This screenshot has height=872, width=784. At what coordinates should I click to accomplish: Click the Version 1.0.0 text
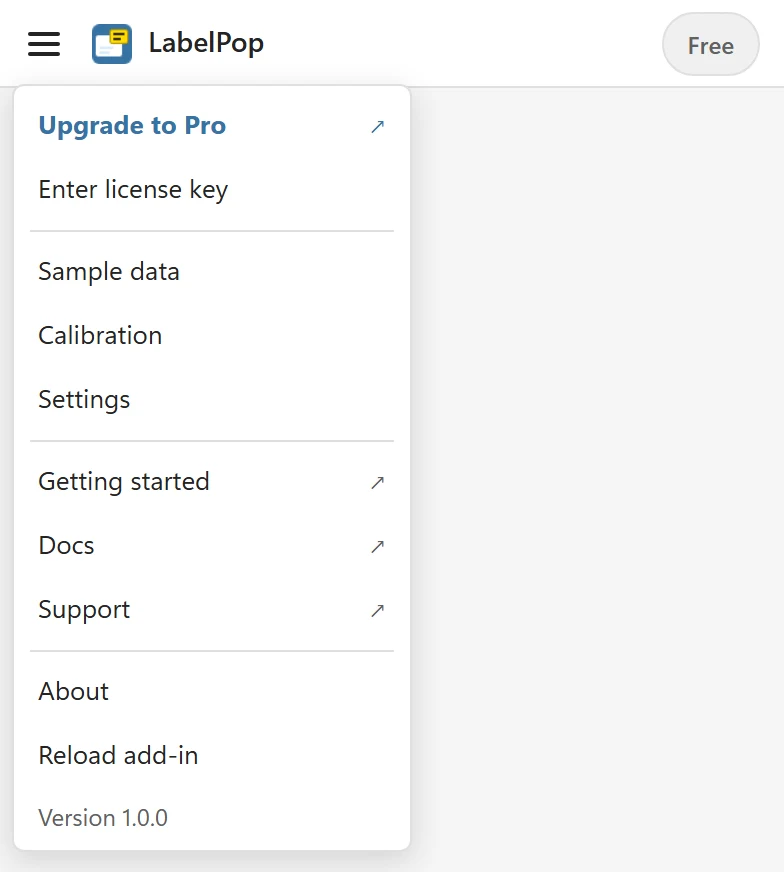coord(103,818)
